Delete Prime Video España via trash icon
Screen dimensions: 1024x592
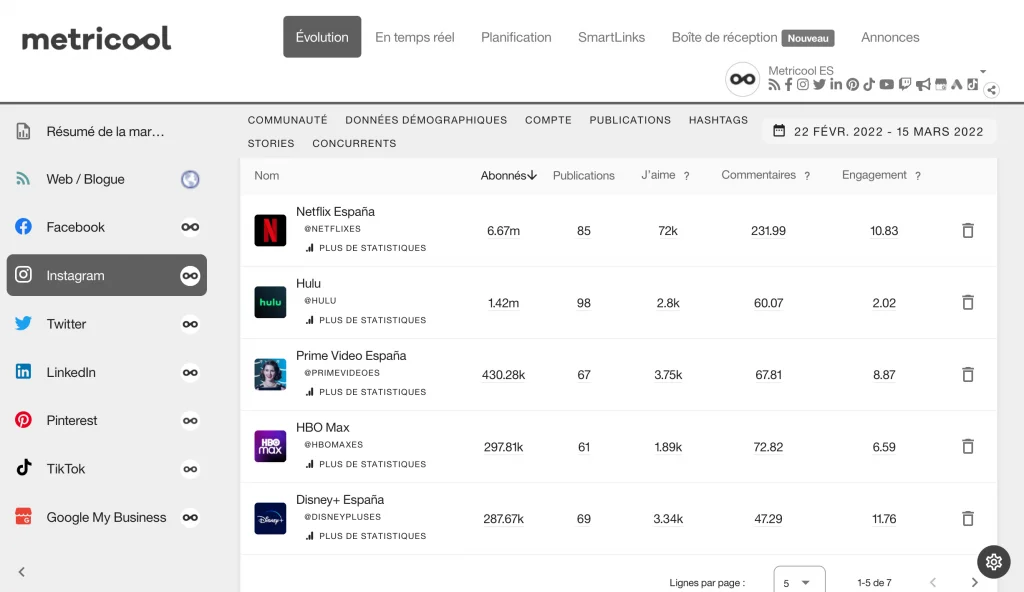tap(968, 374)
